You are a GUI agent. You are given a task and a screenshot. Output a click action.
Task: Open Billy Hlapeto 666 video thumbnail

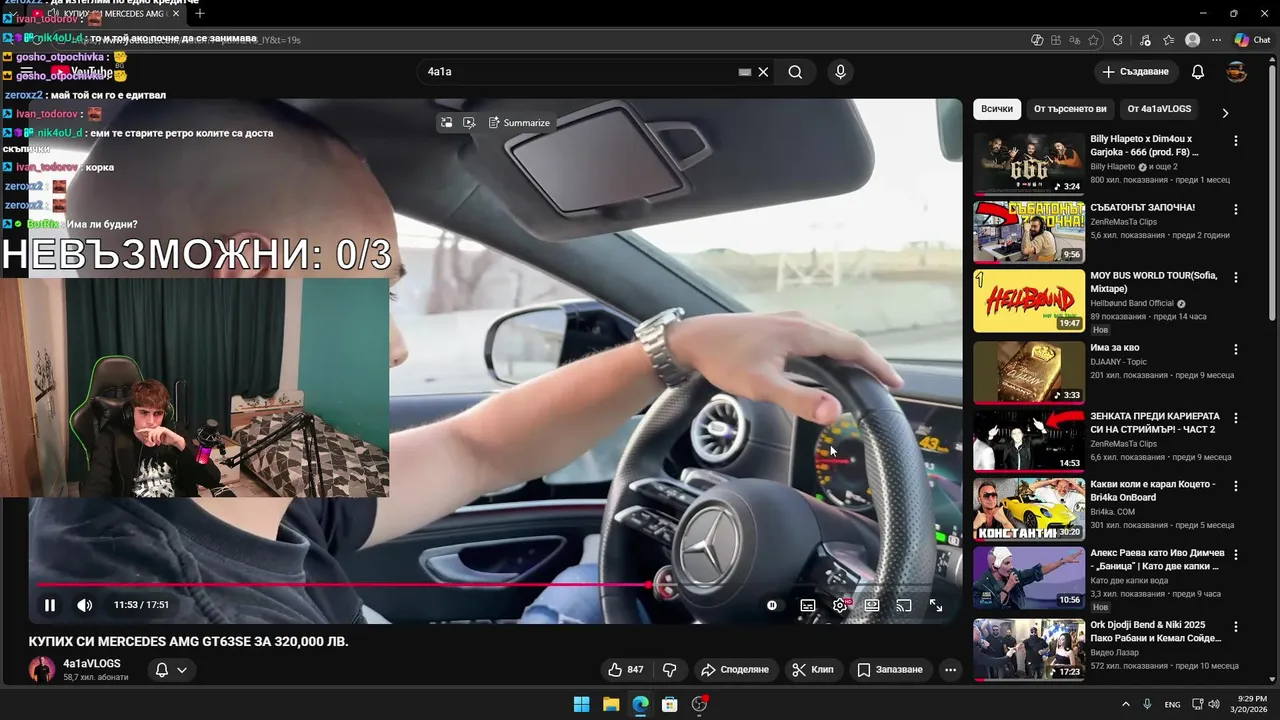click(x=1029, y=164)
